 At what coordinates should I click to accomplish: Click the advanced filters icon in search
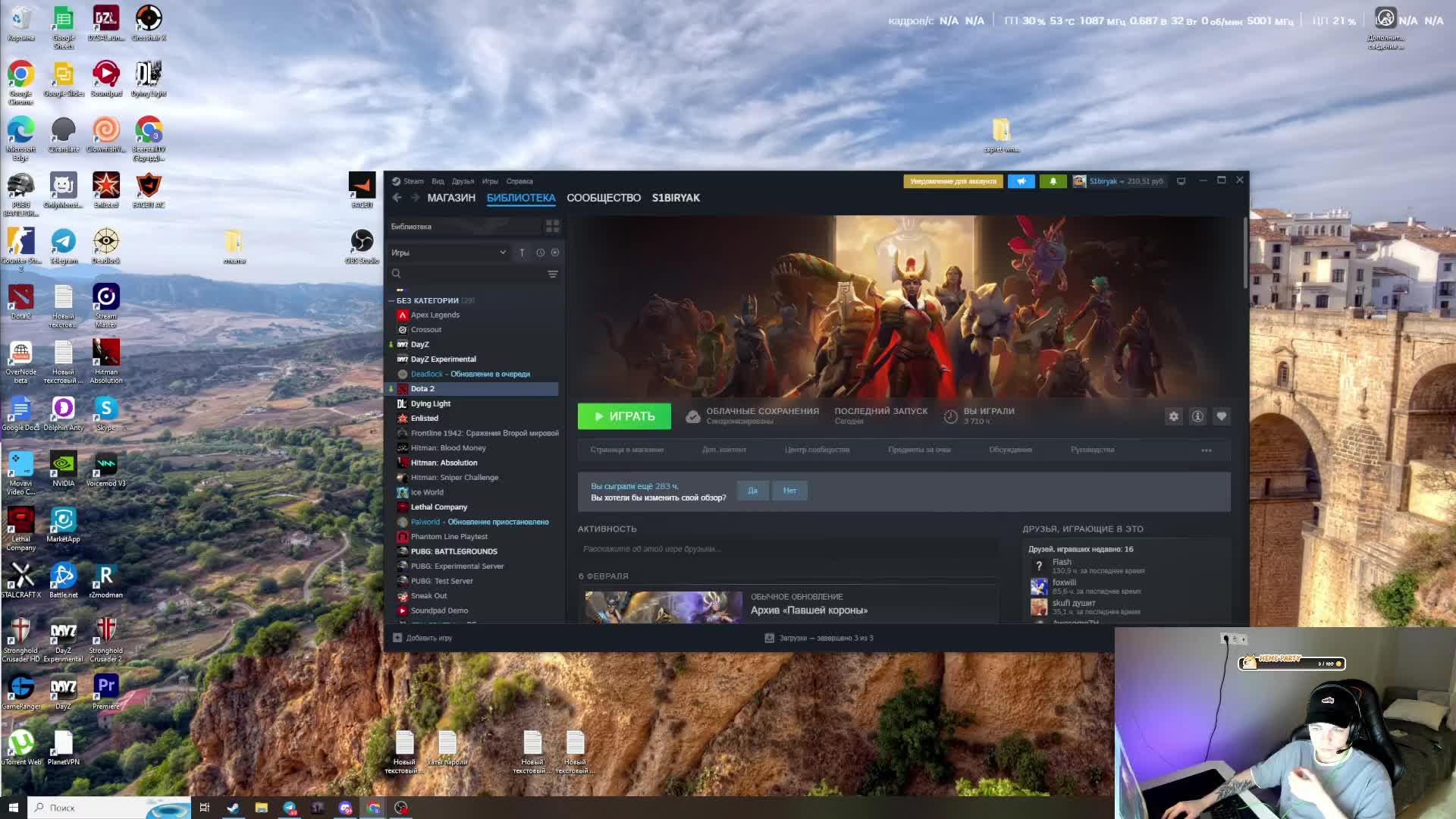click(x=553, y=275)
